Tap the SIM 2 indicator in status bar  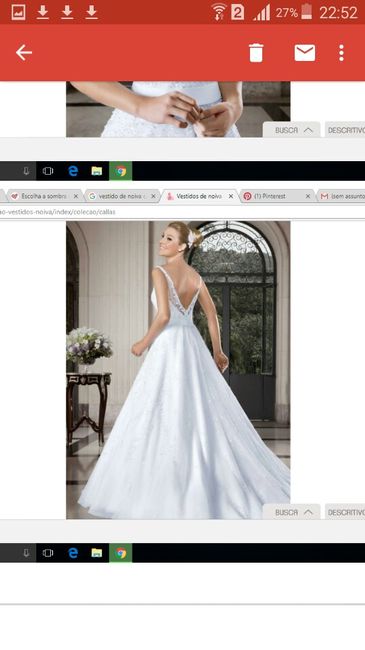coord(238,12)
